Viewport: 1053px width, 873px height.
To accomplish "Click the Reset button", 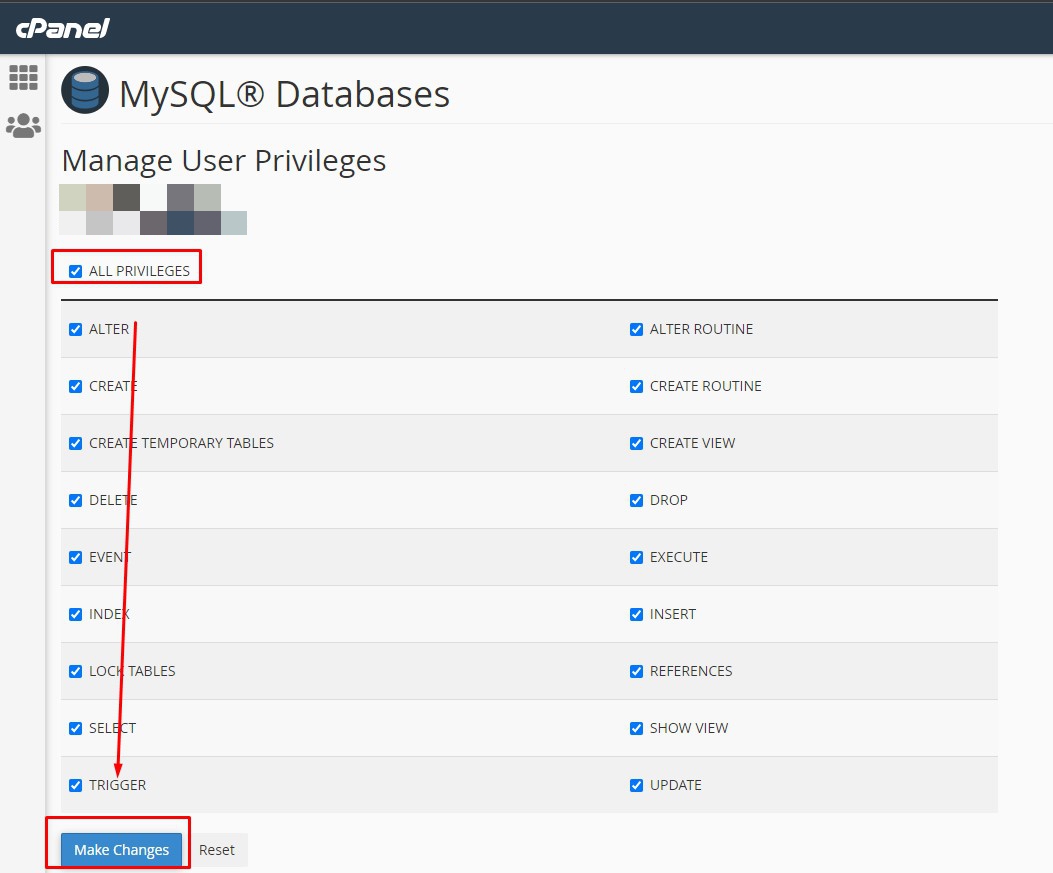I will point(216,849).
